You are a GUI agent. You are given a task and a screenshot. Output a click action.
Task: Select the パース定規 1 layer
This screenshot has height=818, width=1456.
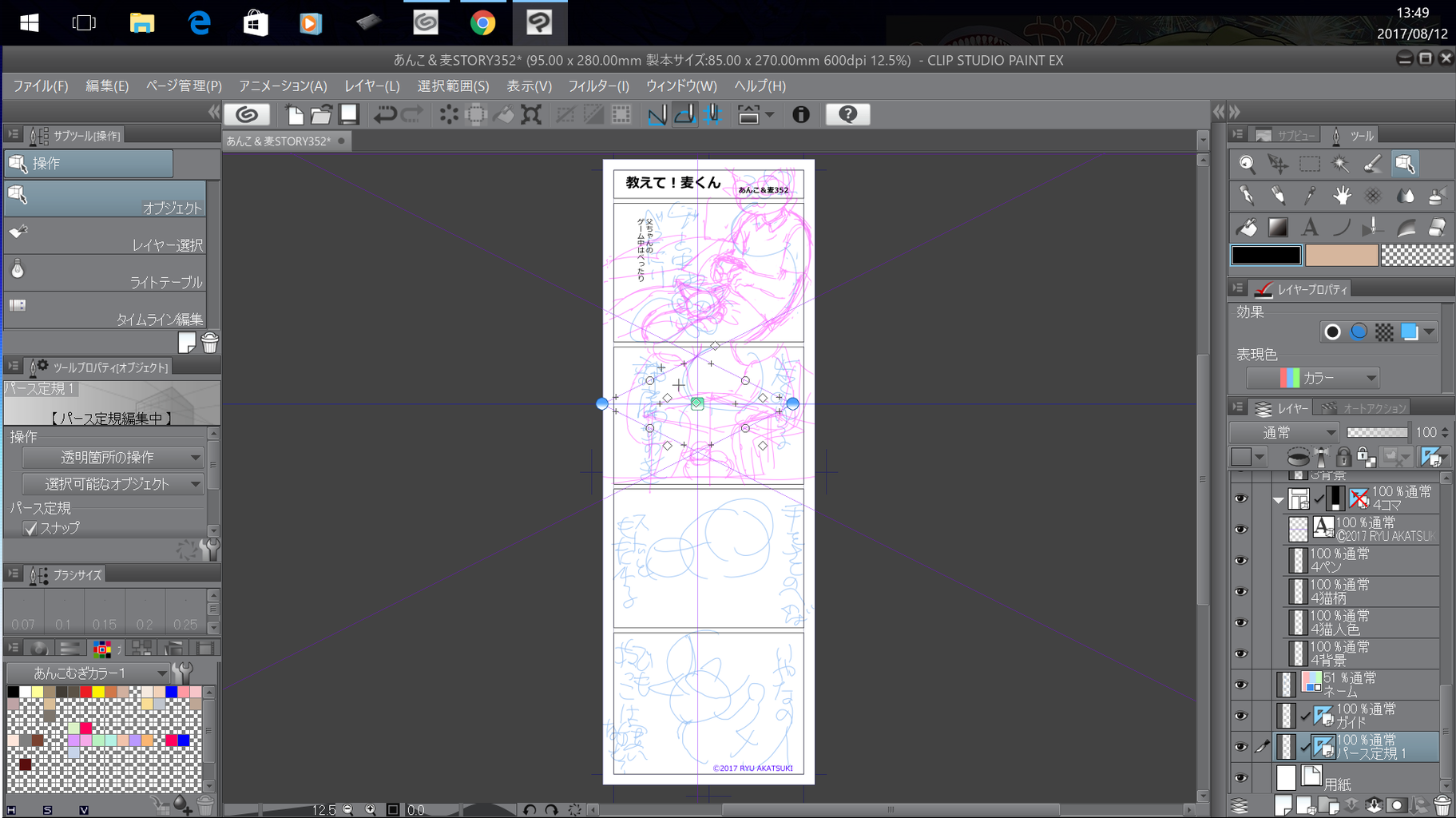[1357, 746]
